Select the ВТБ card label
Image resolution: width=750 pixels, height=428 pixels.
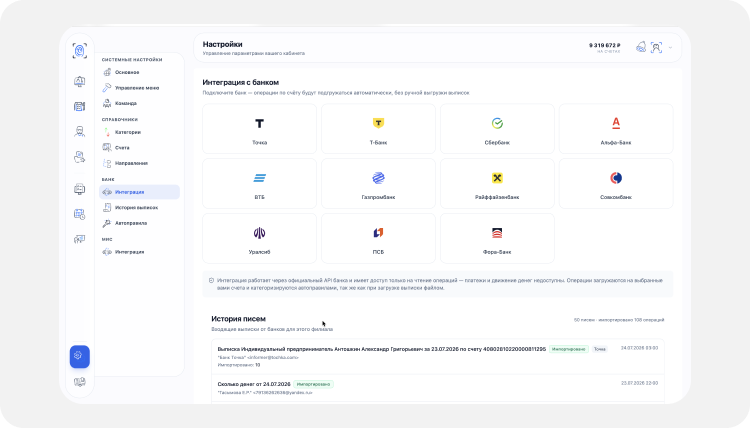pos(259,197)
